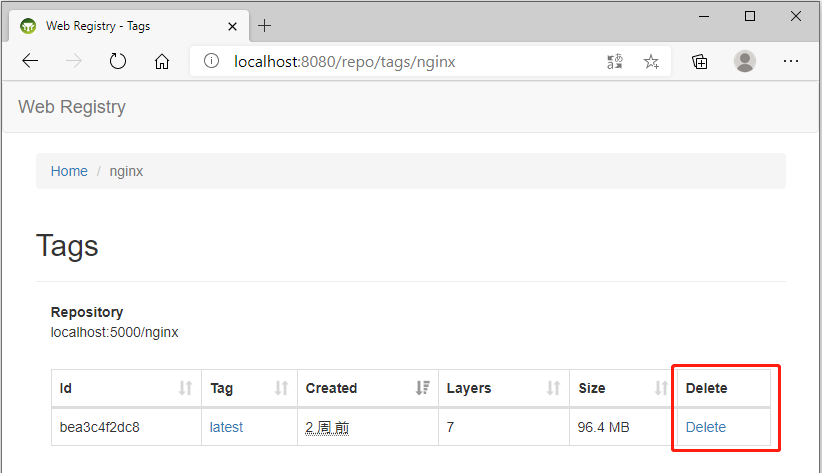Open the latest tag link
Viewport: 822px width, 473px height.
coord(226,427)
